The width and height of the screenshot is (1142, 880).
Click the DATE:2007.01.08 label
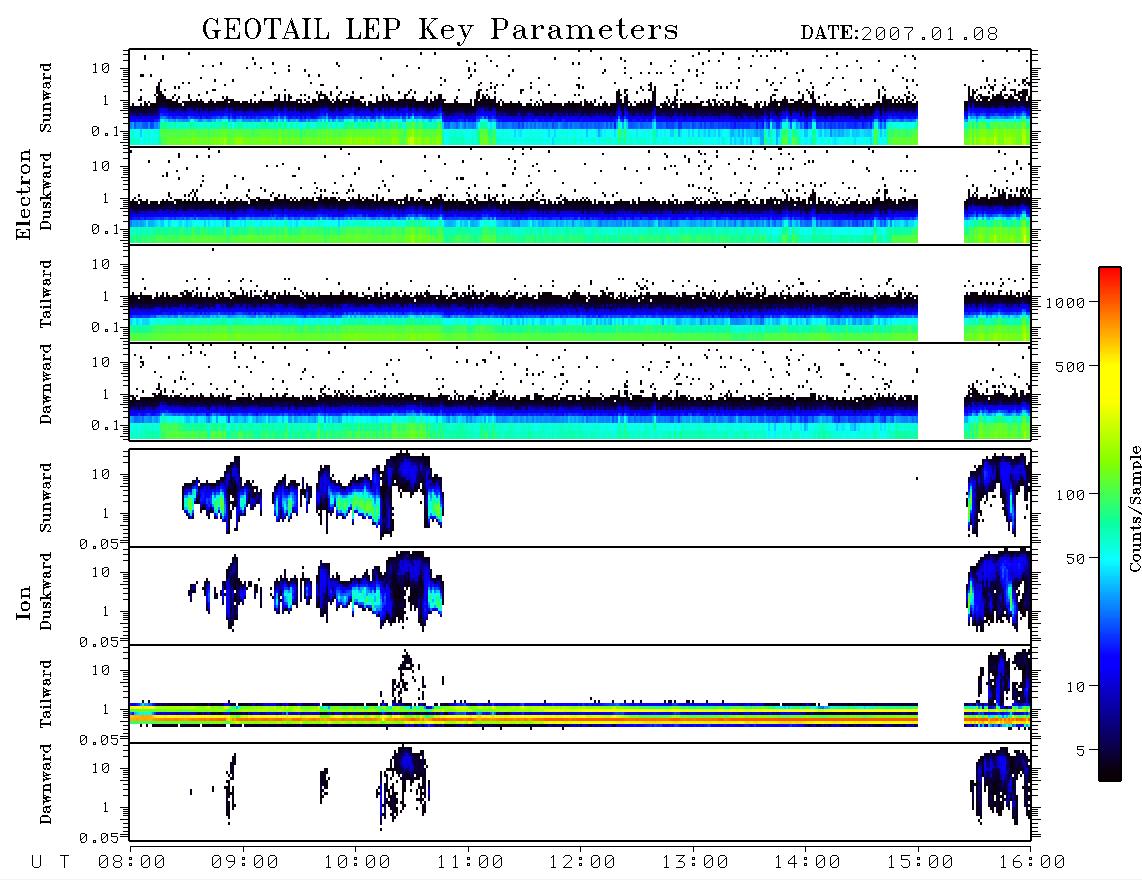pyautogui.click(x=899, y=33)
